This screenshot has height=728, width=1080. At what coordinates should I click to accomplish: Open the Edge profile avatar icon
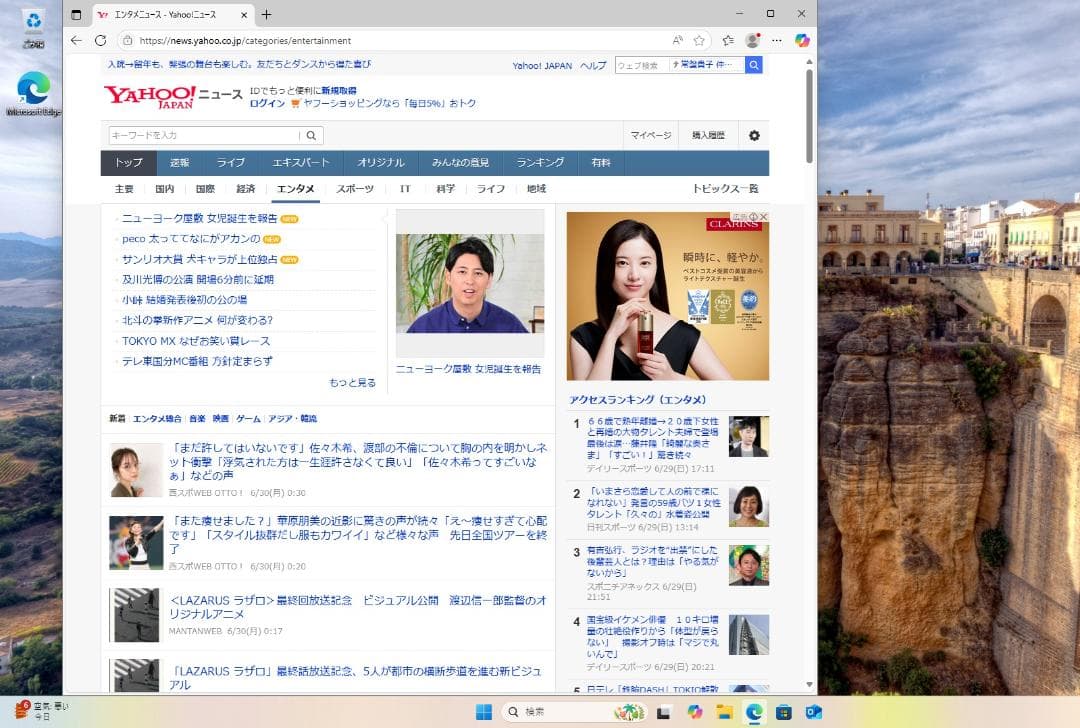point(752,40)
